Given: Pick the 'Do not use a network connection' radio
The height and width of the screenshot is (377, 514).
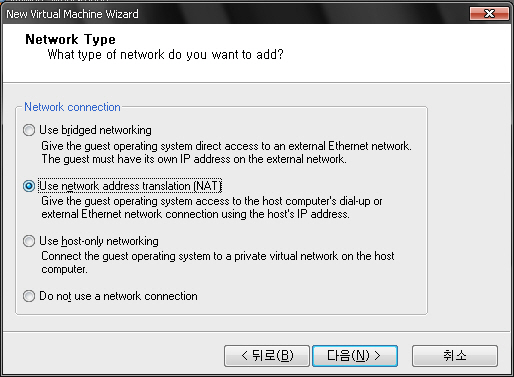Looking at the screenshot, I should pos(29,296).
